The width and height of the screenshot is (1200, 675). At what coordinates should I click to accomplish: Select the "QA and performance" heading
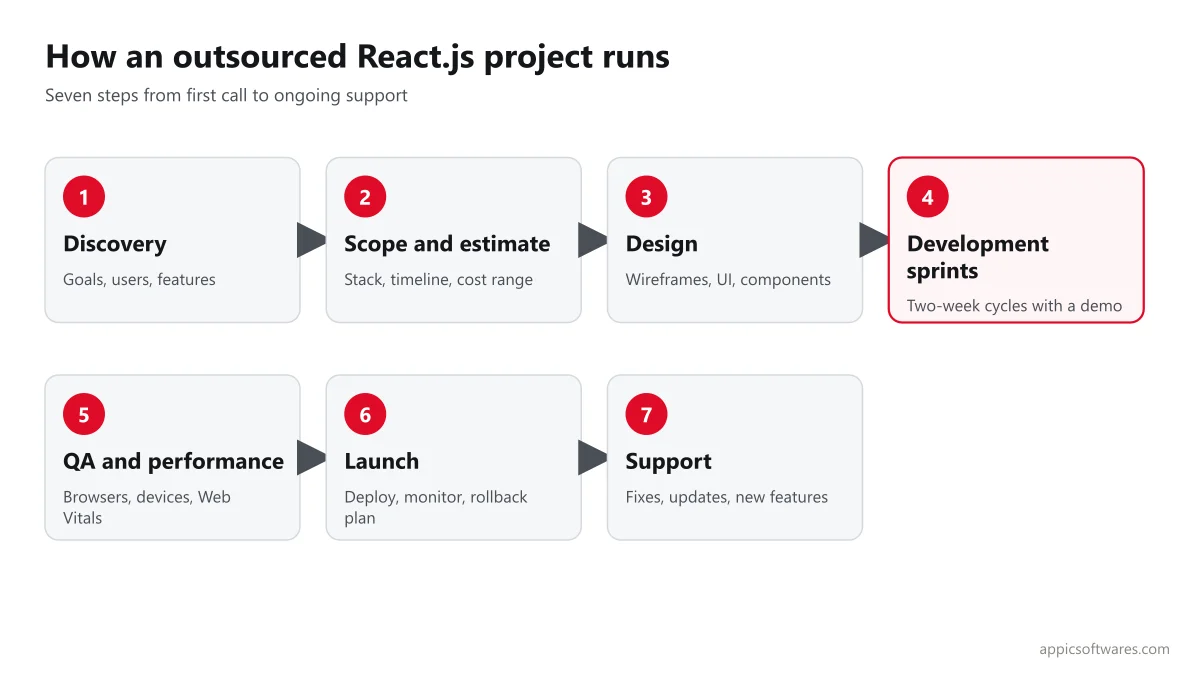coord(173,461)
